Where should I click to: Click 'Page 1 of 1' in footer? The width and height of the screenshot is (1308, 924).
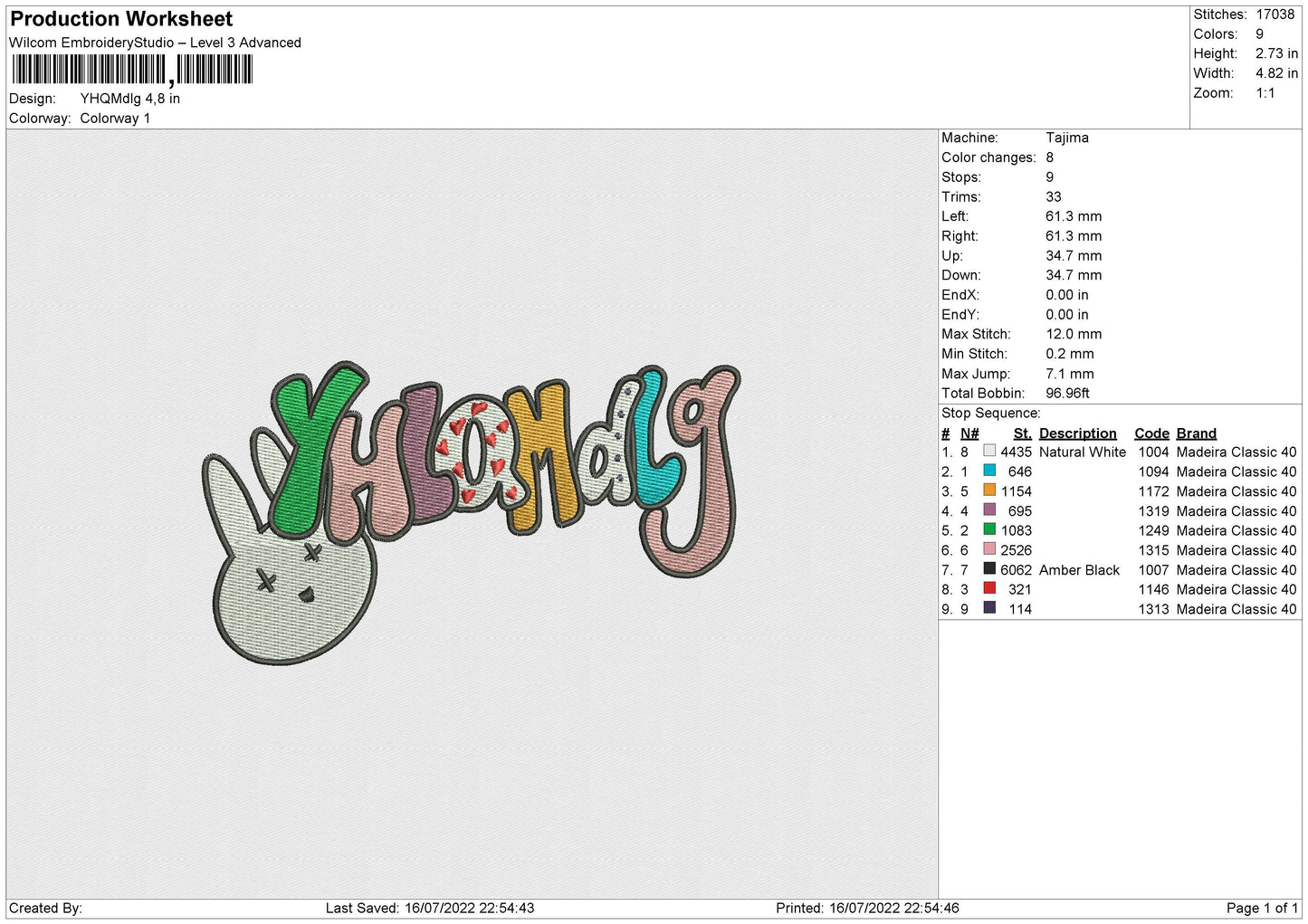pyautogui.click(x=1262, y=909)
